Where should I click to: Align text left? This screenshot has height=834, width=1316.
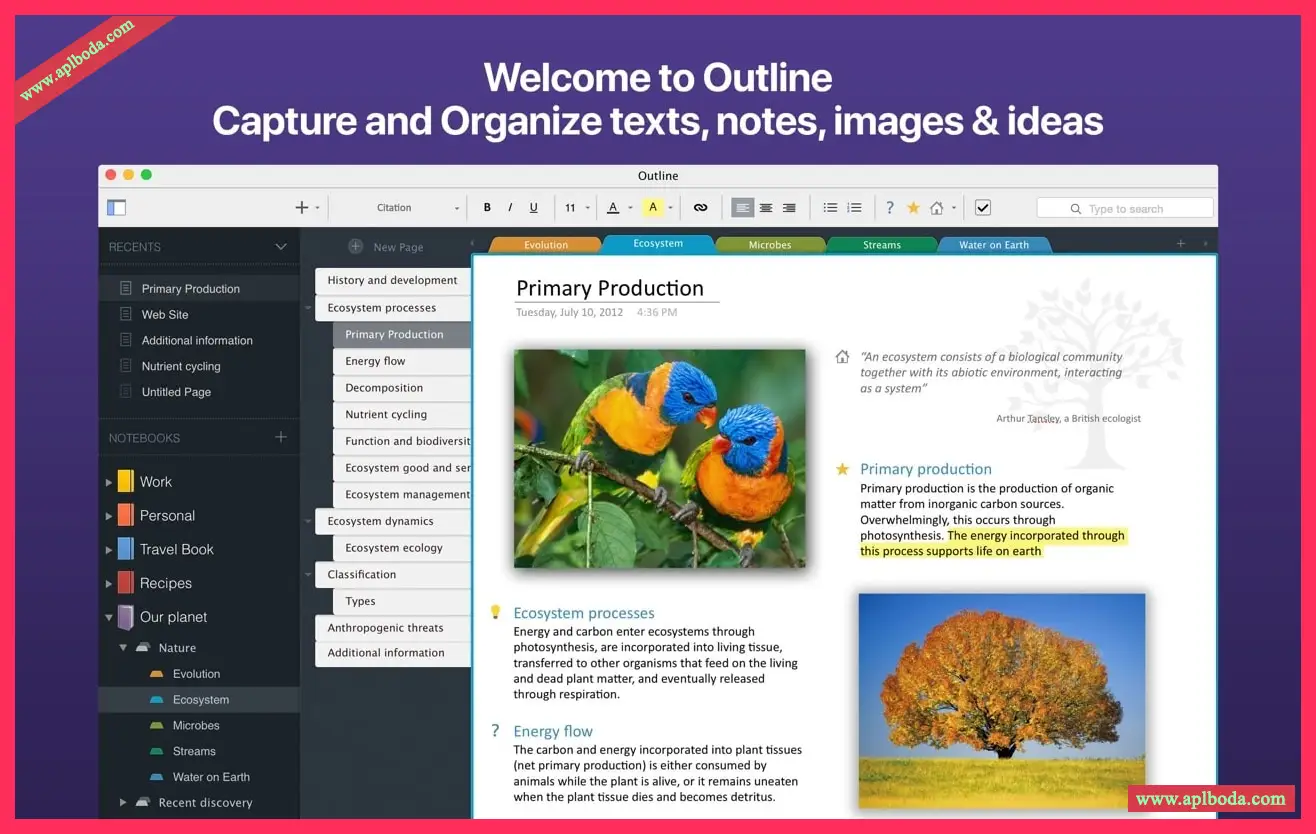pyautogui.click(x=742, y=208)
